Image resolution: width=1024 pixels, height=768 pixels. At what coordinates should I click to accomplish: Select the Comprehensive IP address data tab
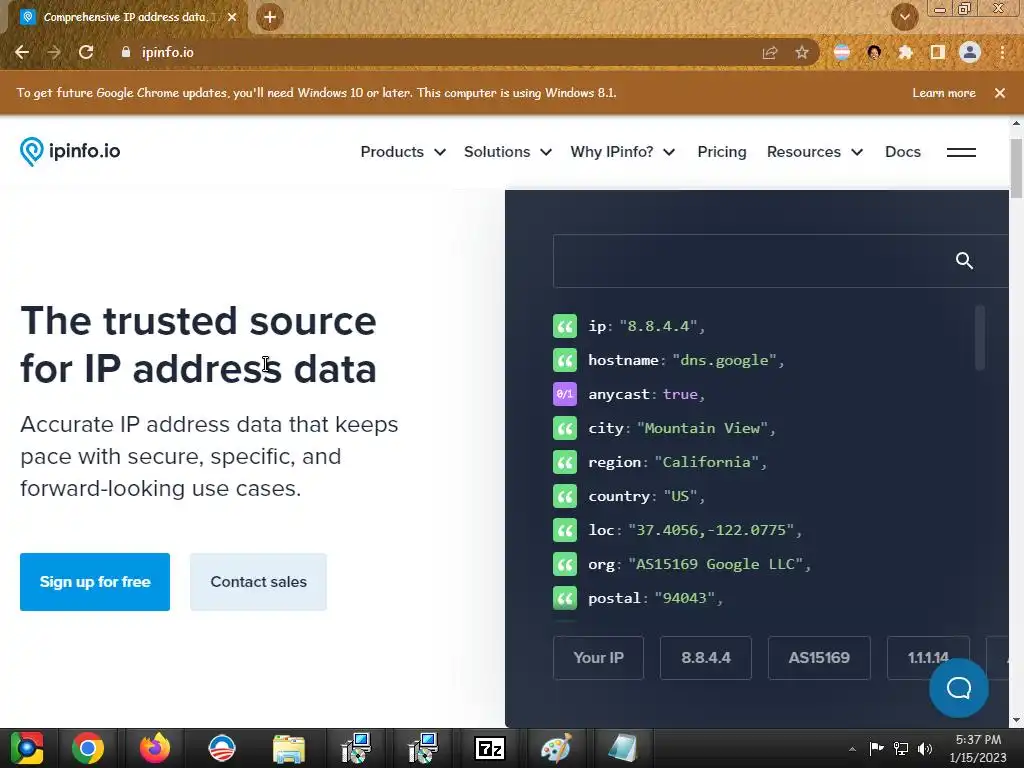tap(125, 17)
